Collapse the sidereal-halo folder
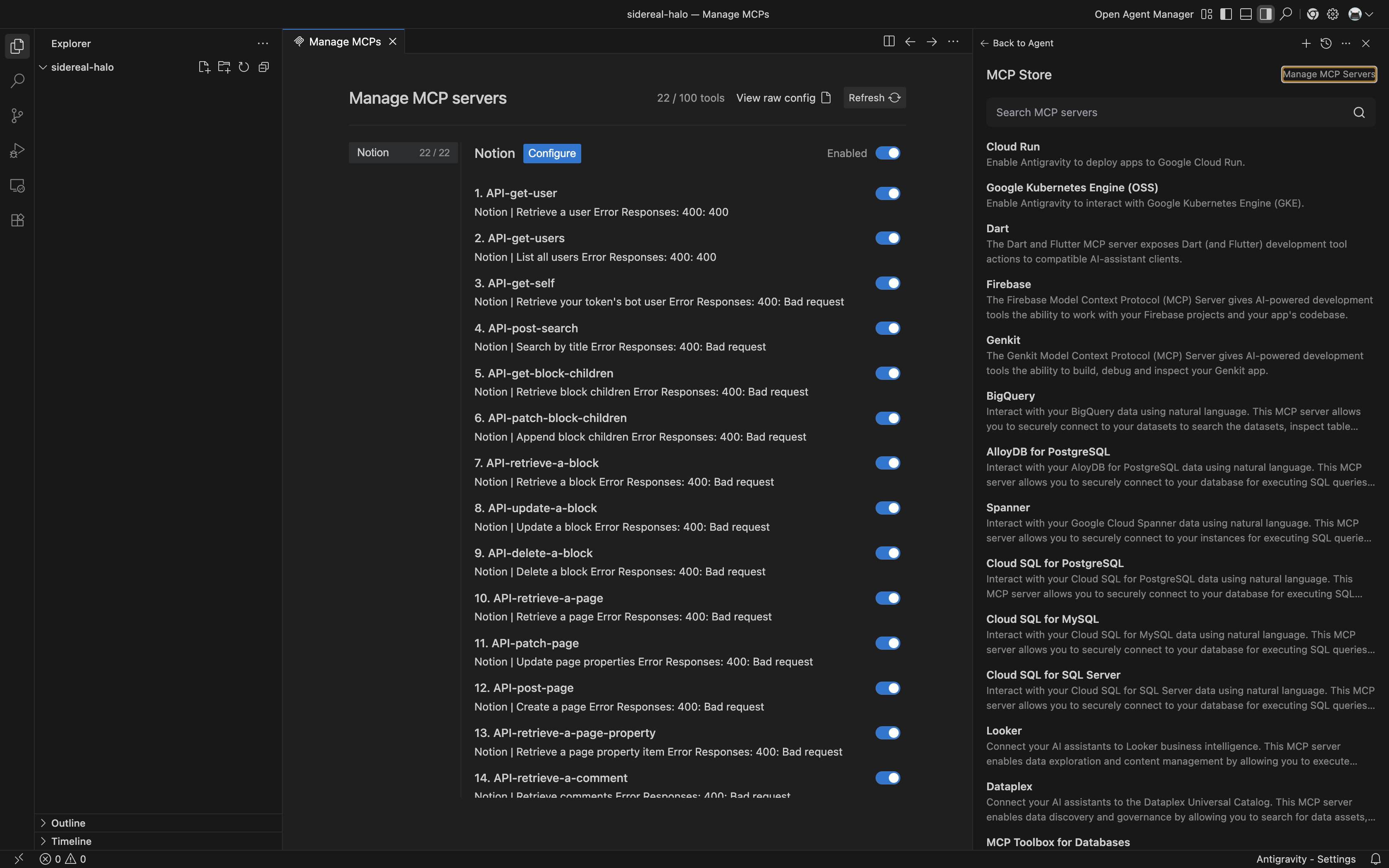1389x868 pixels. point(43,67)
